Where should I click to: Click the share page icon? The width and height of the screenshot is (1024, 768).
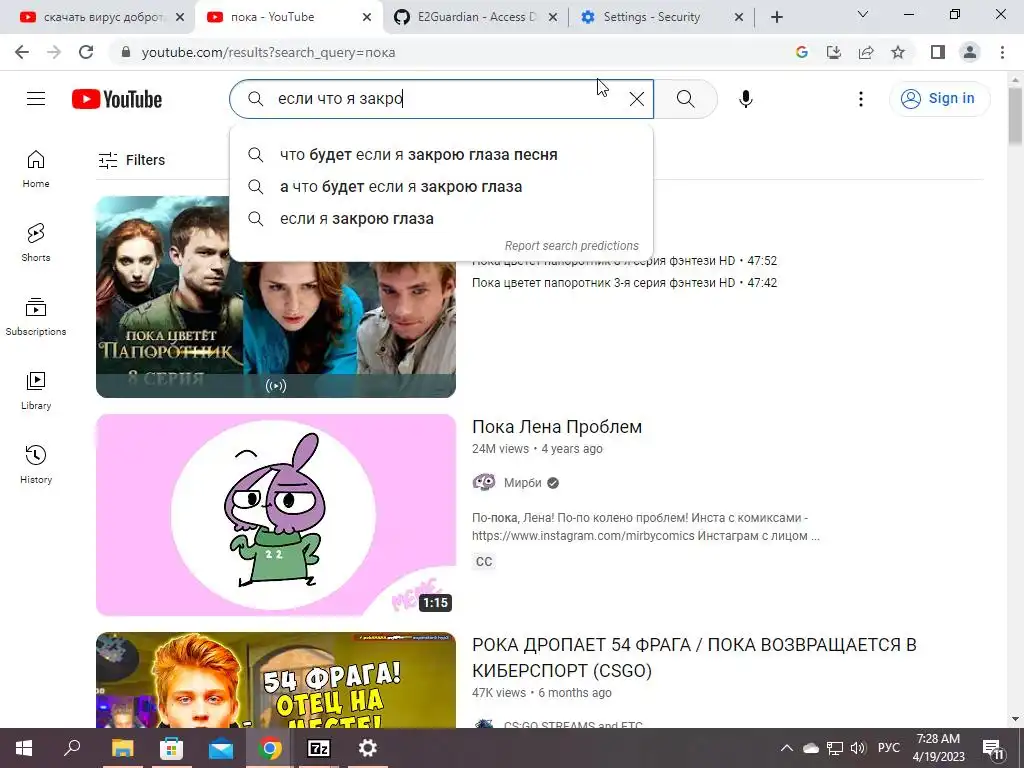[x=866, y=52]
